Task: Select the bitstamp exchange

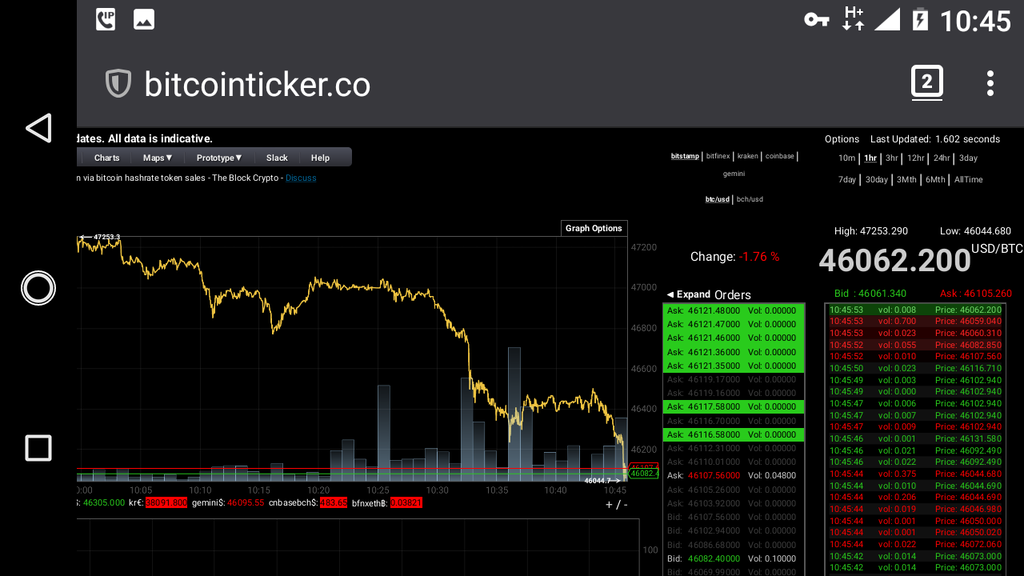Action: point(684,156)
